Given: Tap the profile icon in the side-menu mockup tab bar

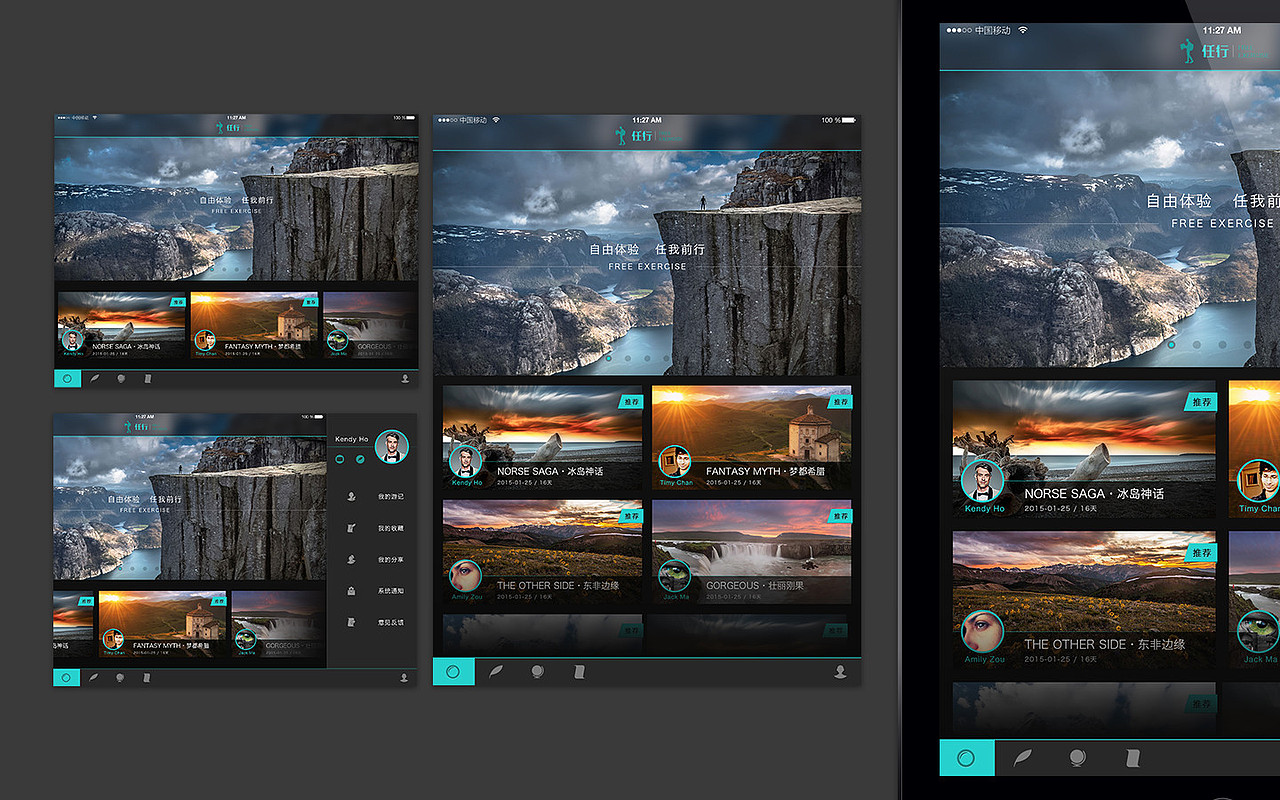Looking at the screenshot, I should [405, 677].
